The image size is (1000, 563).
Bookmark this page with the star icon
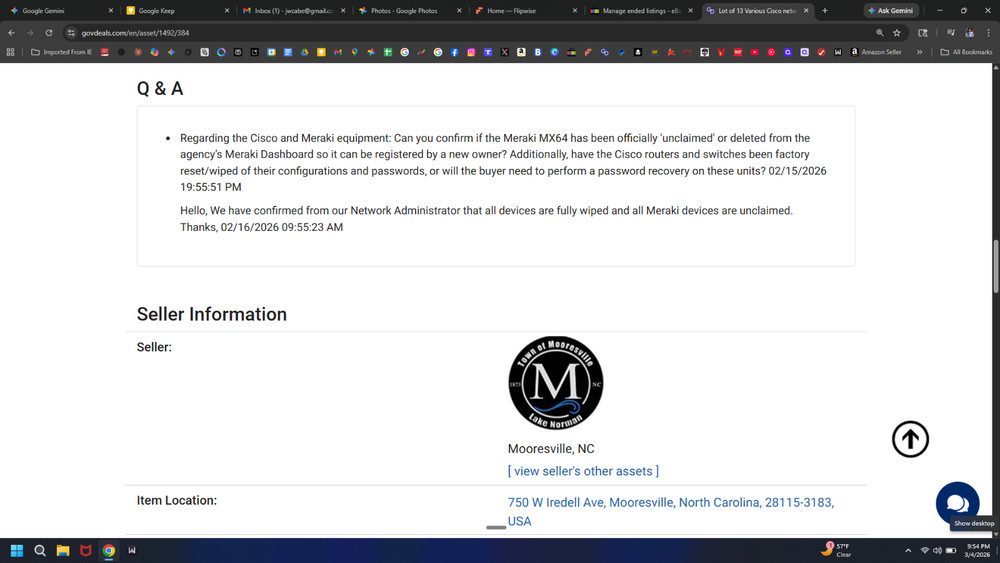pos(897,33)
